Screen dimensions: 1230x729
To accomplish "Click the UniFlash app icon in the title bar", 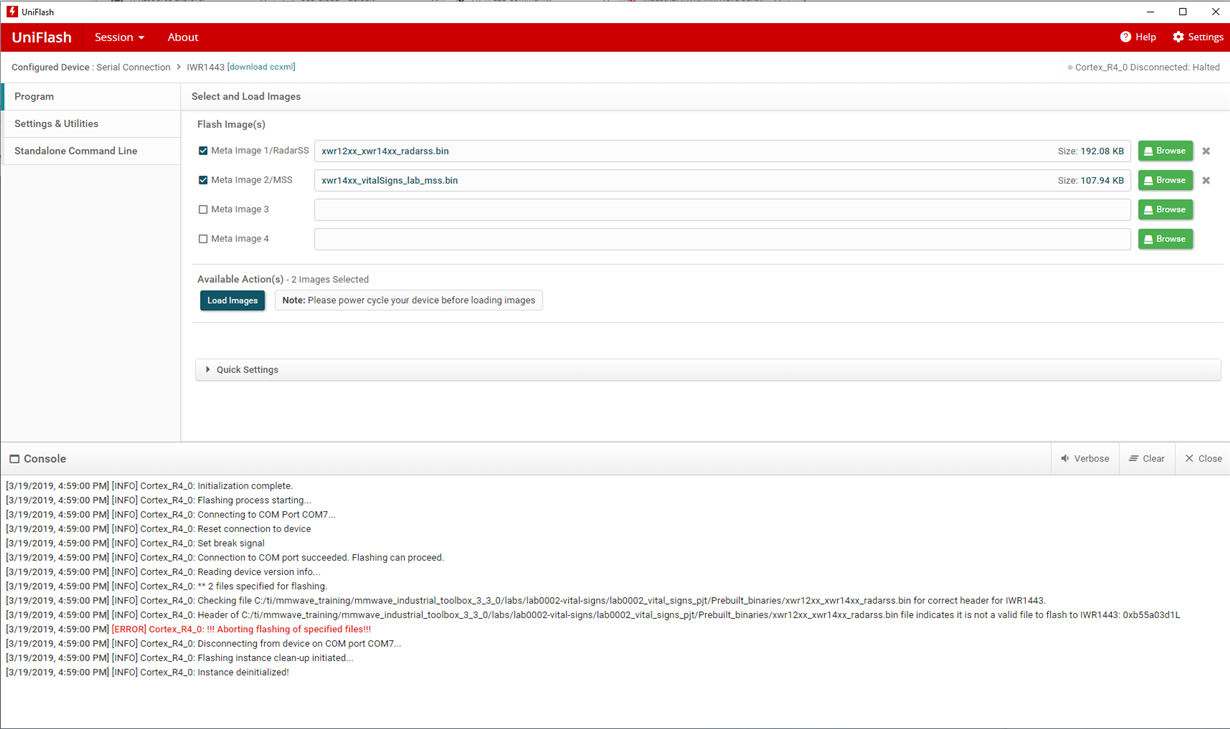I will (x=12, y=11).
